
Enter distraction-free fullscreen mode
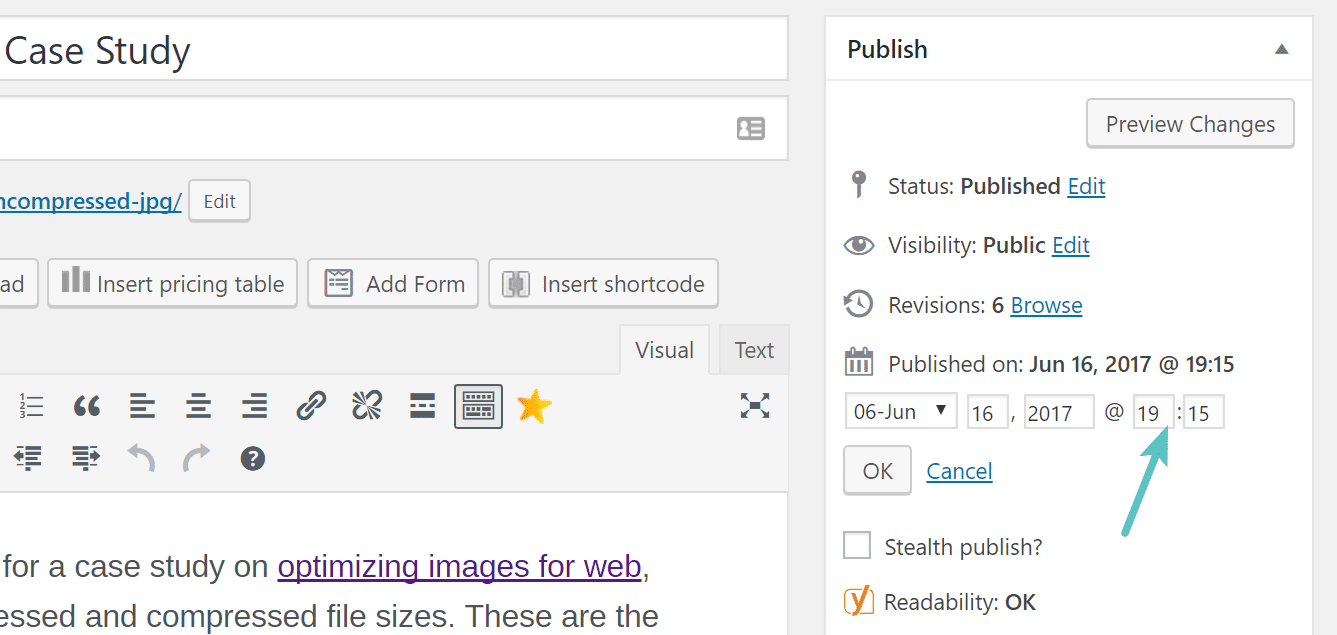tap(754, 405)
